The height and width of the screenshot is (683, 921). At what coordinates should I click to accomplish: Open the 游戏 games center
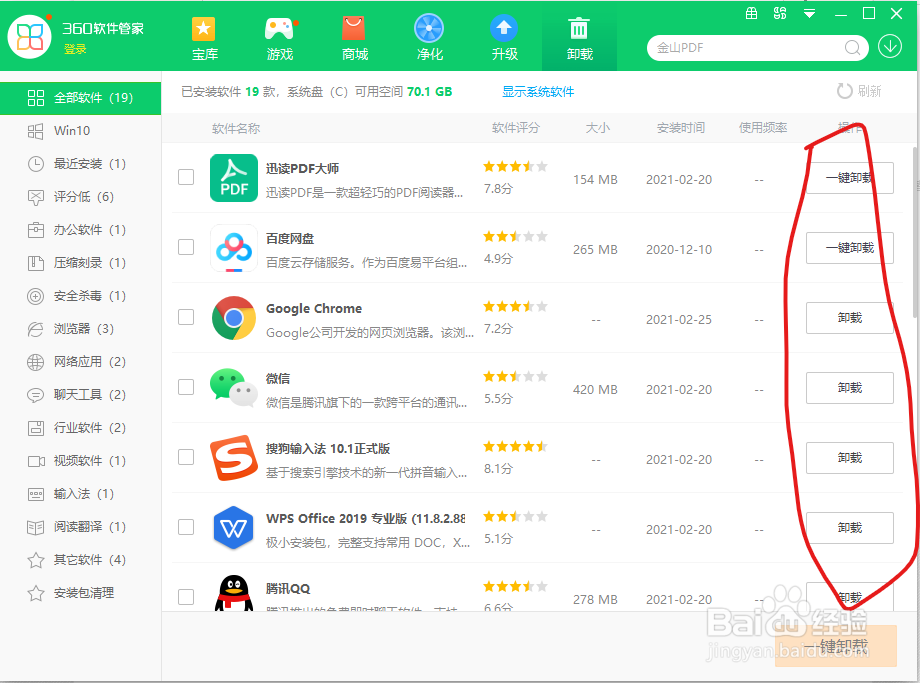pyautogui.click(x=279, y=37)
